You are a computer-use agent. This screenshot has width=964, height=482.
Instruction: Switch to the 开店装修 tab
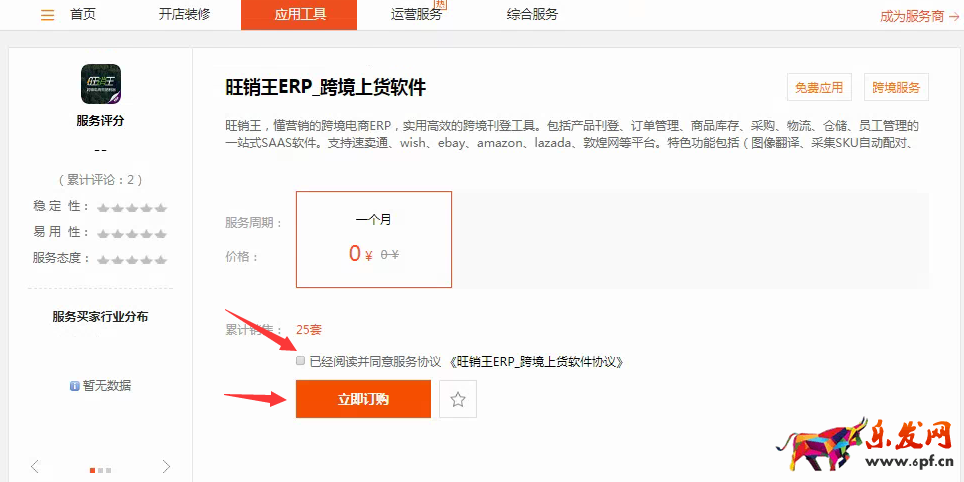[184, 15]
